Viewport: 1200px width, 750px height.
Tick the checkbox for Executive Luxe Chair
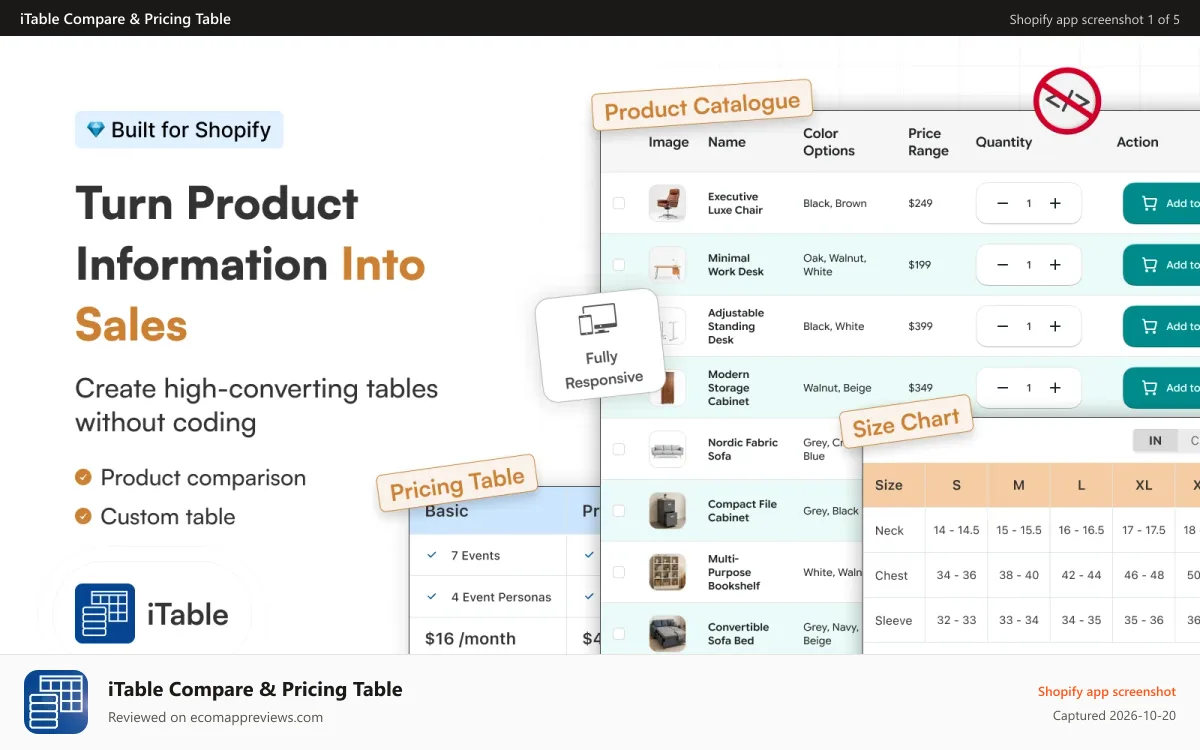(619, 203)
